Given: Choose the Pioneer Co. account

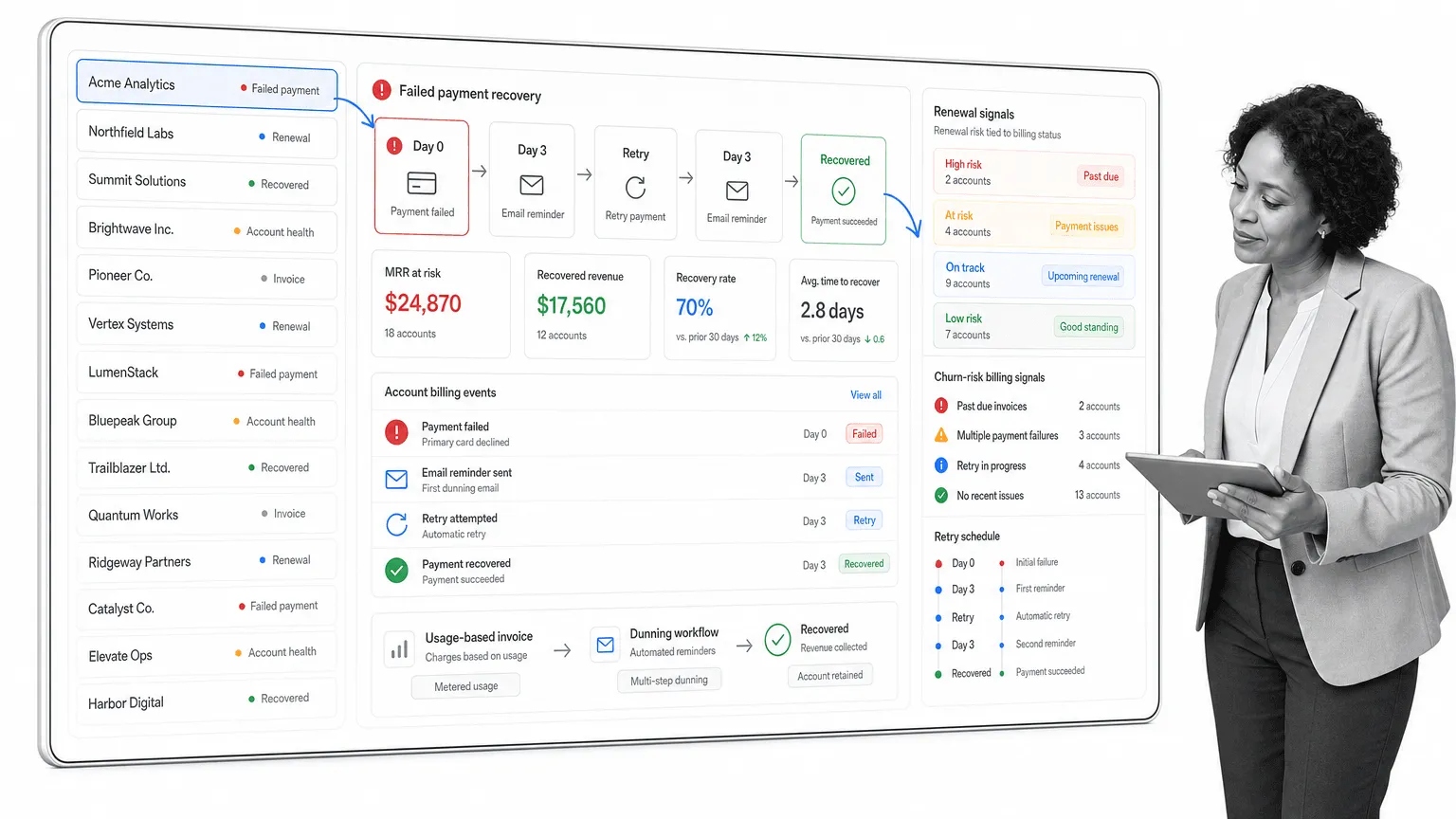Looking at the screenshot, I should [x=207, y=277].
